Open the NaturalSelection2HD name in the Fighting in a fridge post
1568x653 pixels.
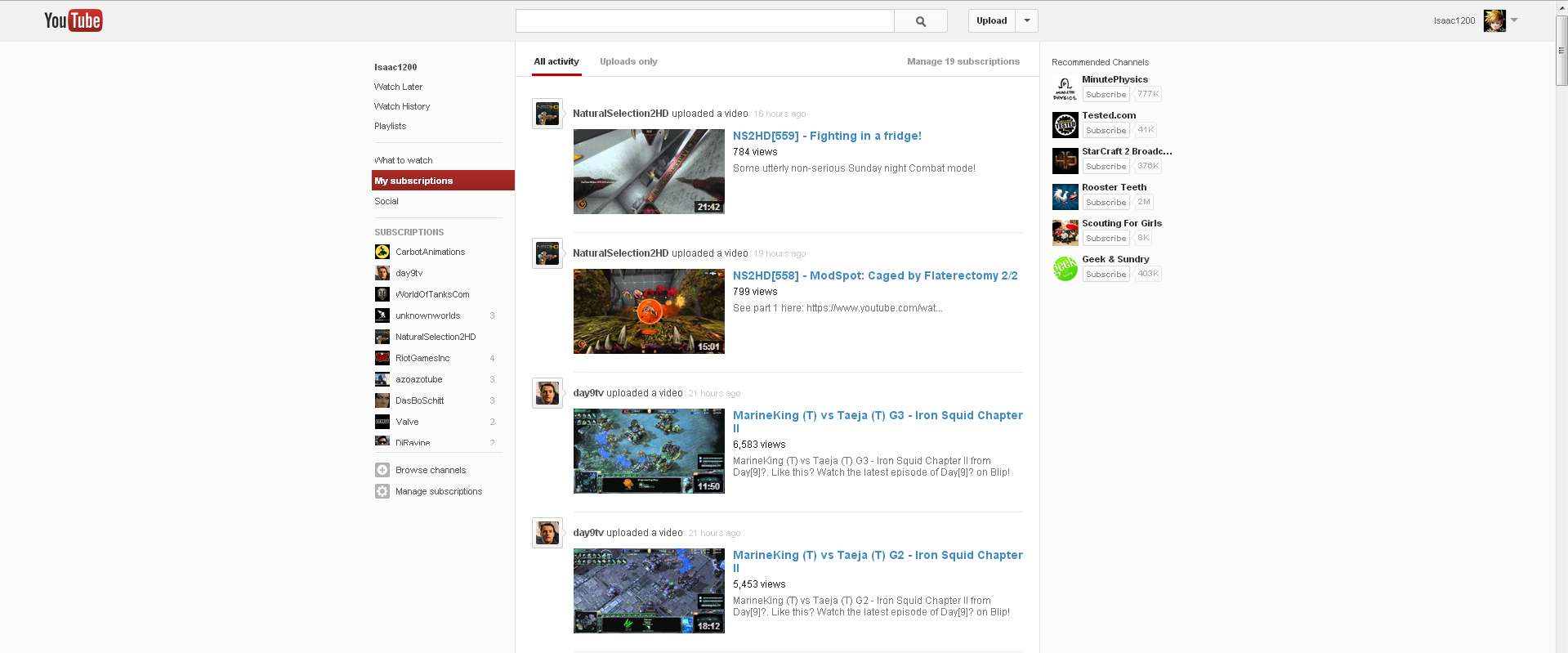tap(620, 114)
